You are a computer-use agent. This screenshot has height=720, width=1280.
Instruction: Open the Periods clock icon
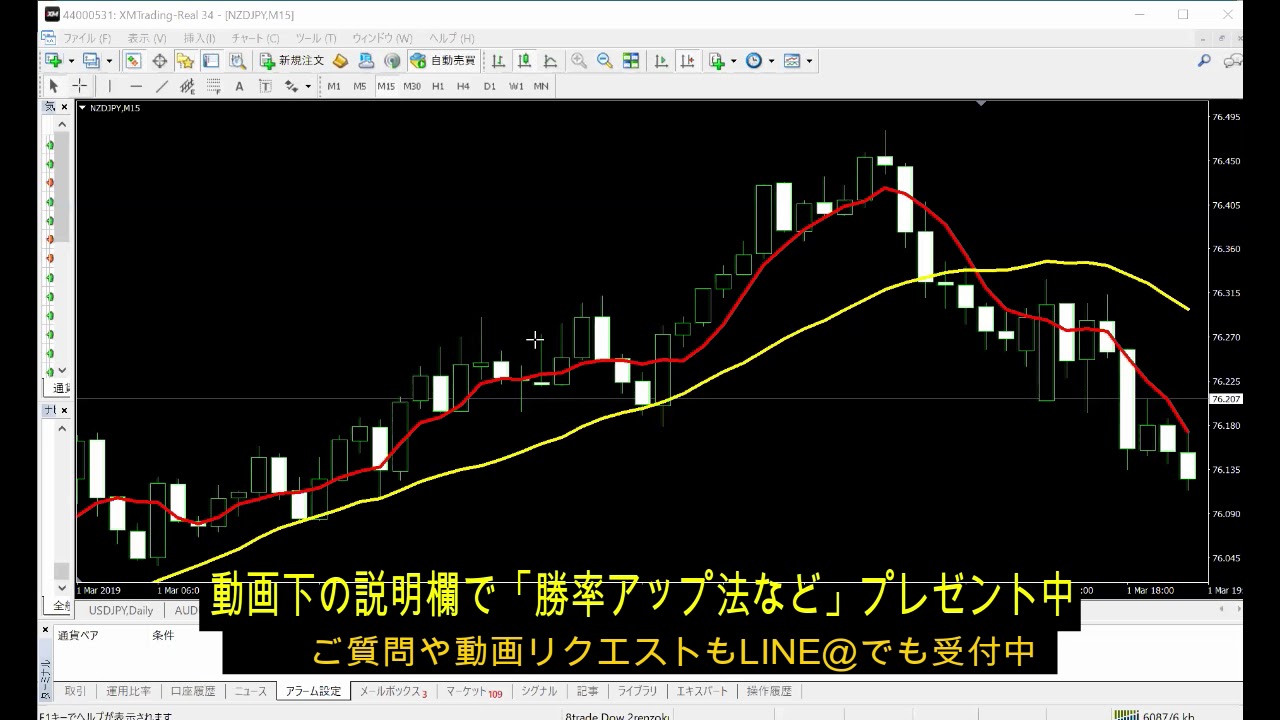coord(754,61)
